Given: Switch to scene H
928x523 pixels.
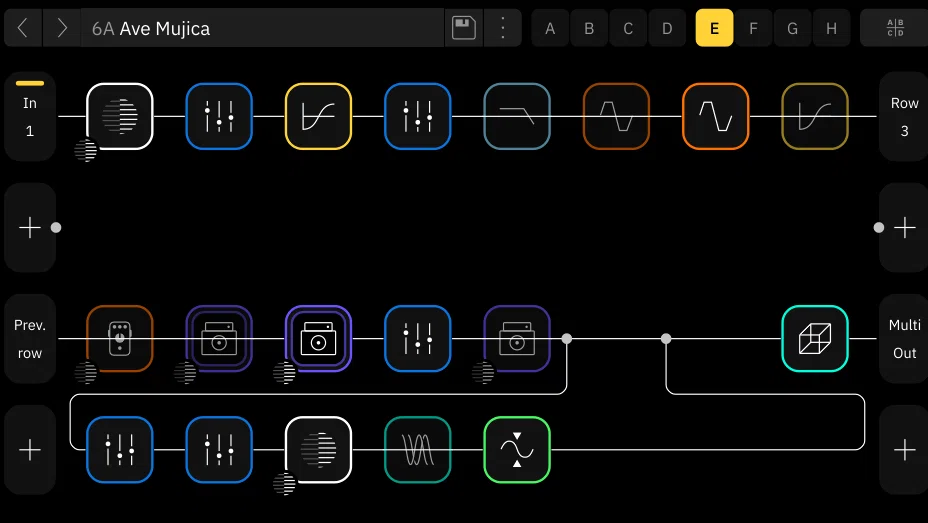Looking at the screenshot, I should tap(832, 28).
